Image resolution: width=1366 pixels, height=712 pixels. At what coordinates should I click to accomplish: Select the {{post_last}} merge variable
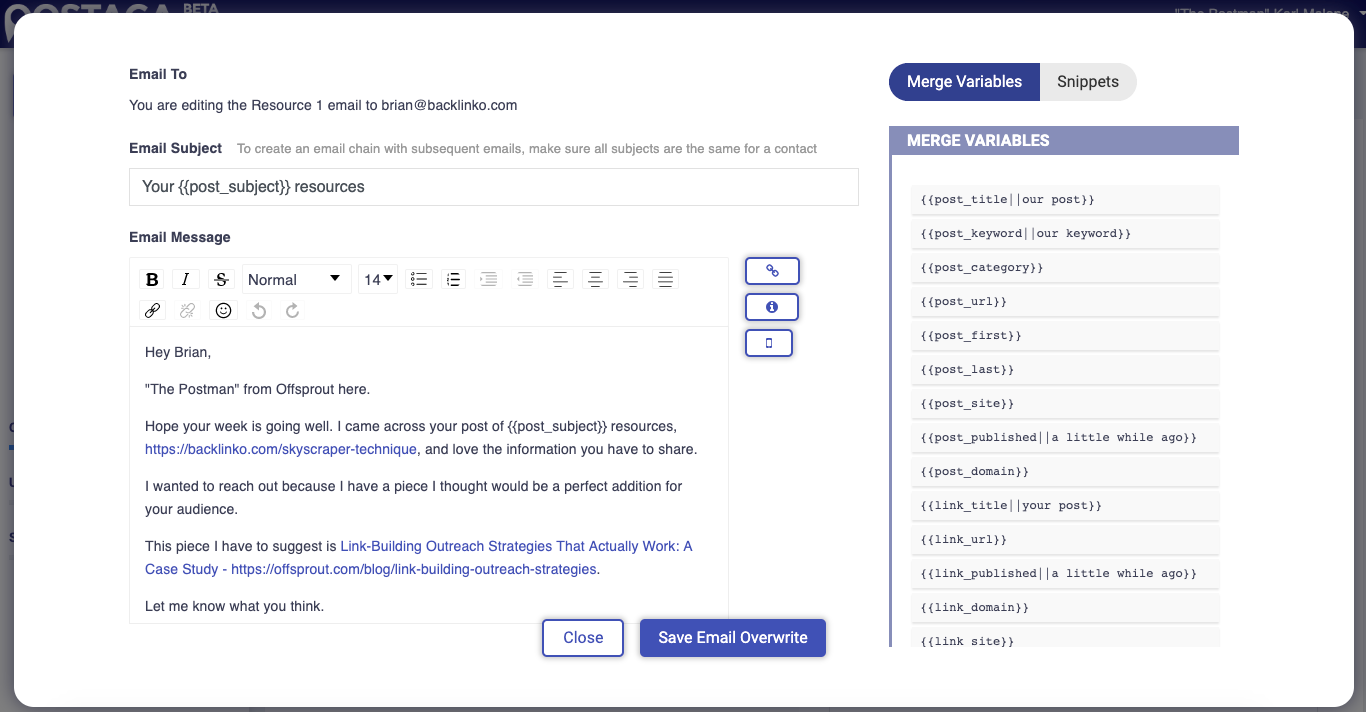[1065, 370]
